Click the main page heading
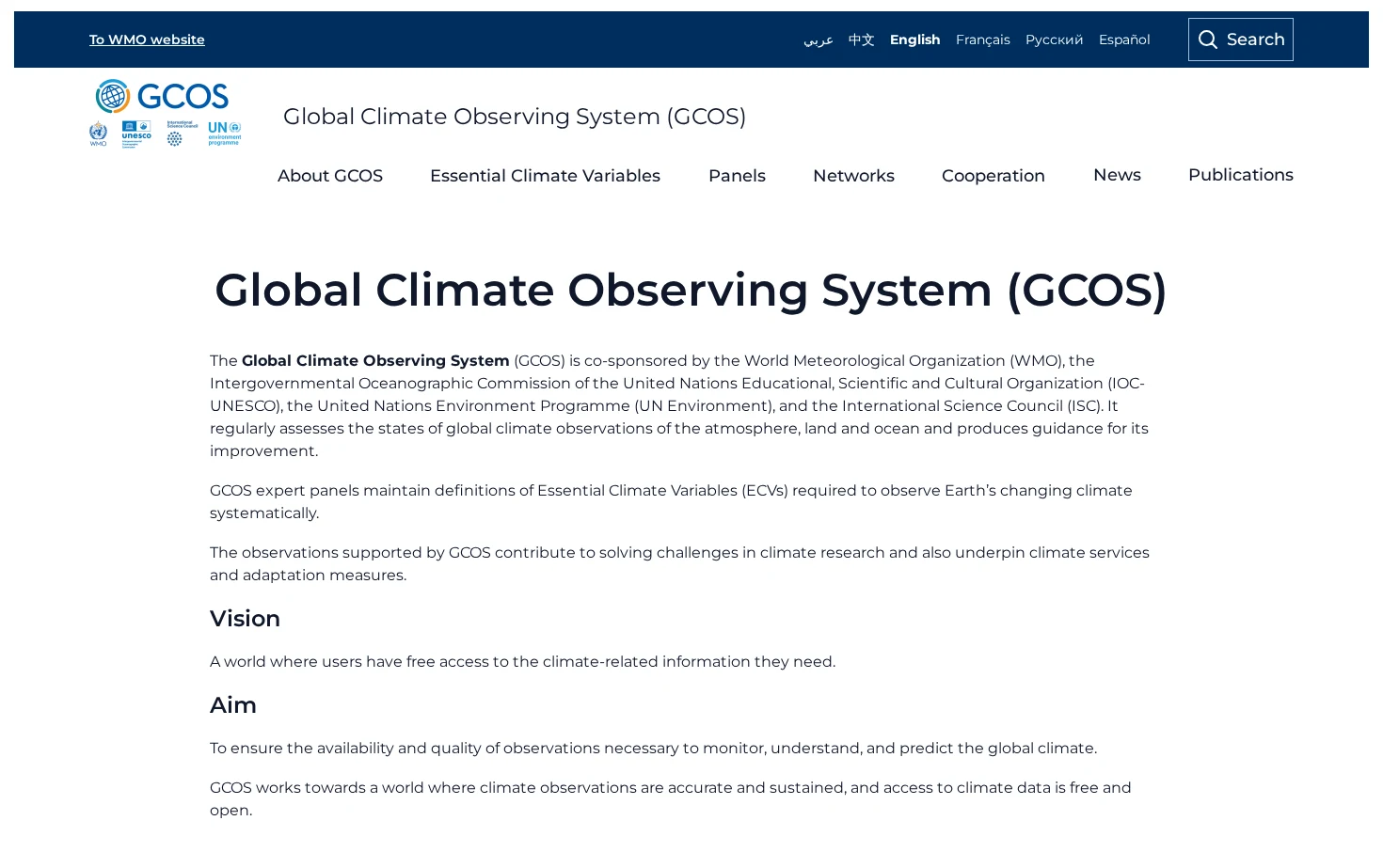1383x868 pixels. pyautogui.click(x=691, y=290)
